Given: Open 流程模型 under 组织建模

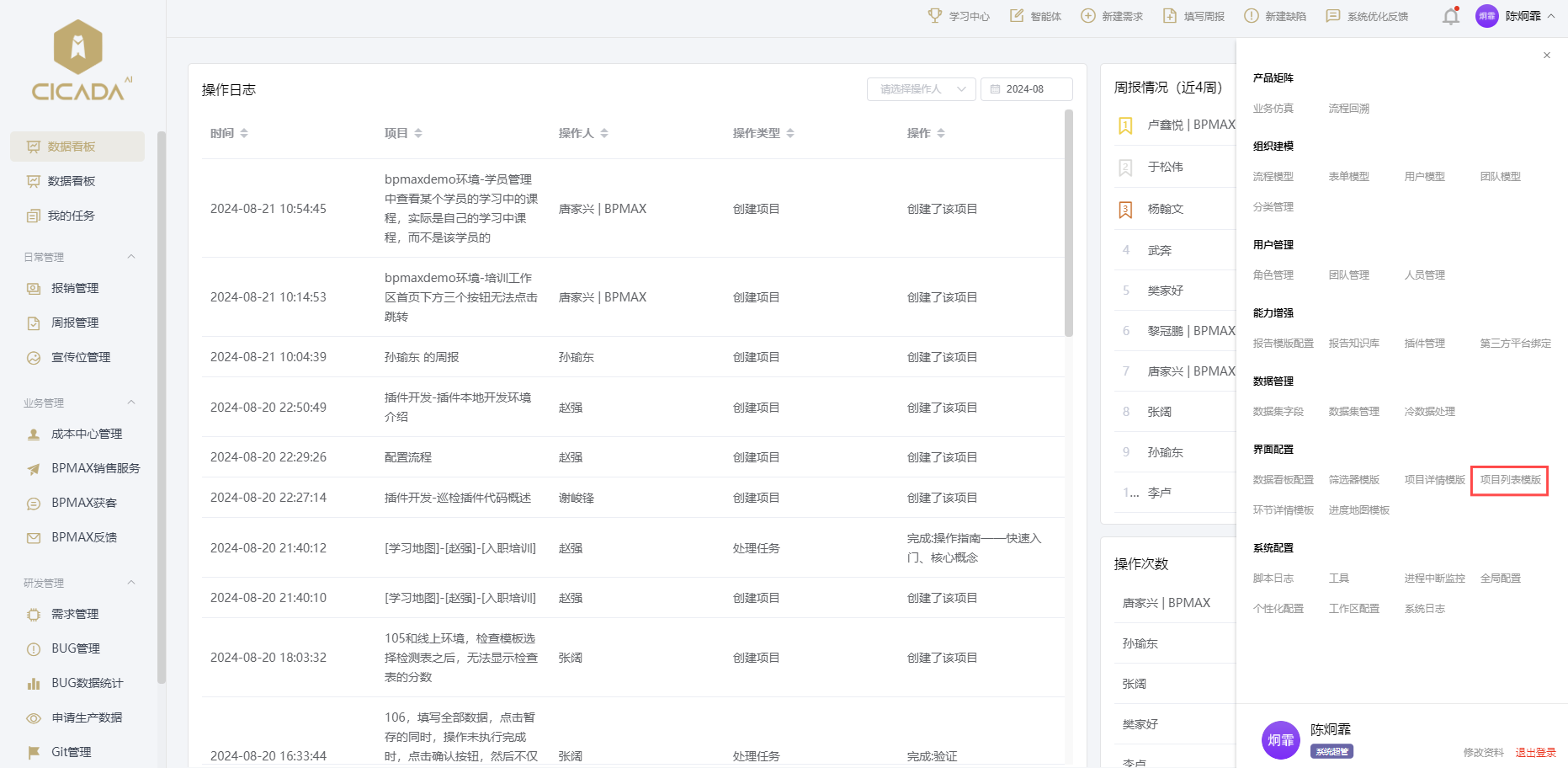Looking at the screenshot, I should [1273, 177].
